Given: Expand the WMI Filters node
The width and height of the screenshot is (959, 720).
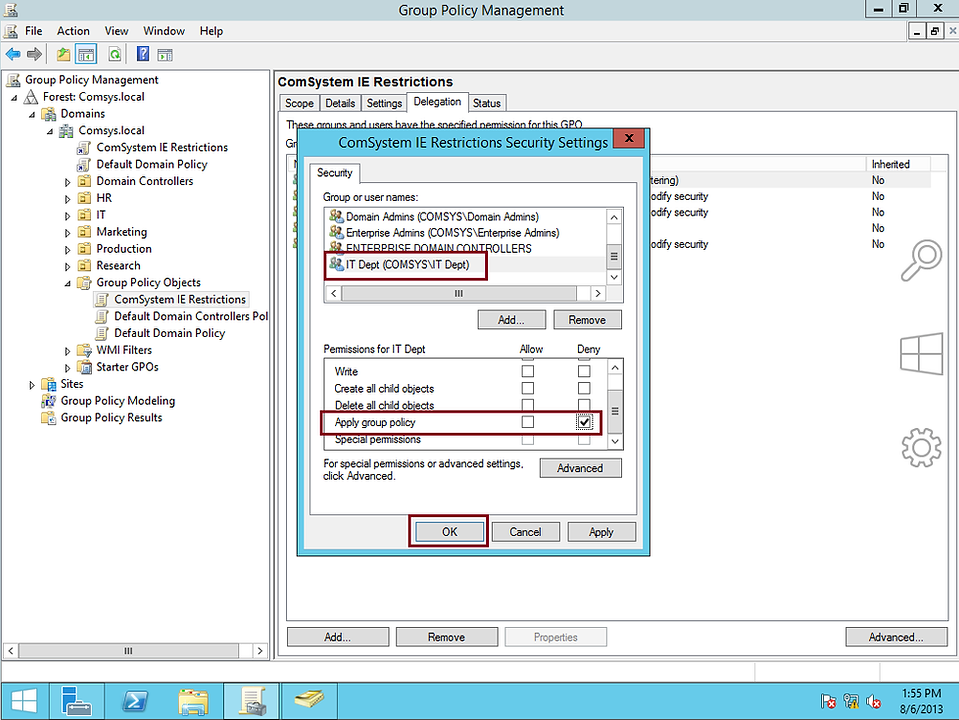Looking at the screenshot, I should [67, 351].
